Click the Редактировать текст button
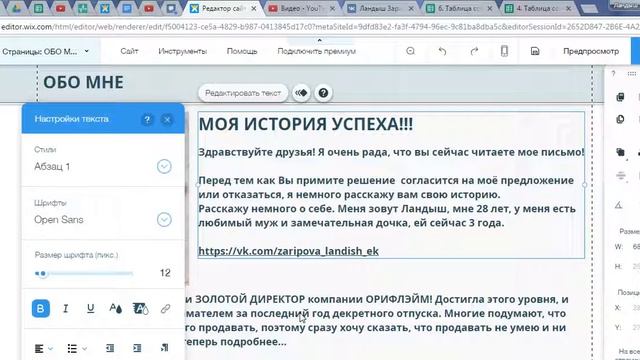The height and width of the screenshot is (360, 640). click(x=243, y=93)
